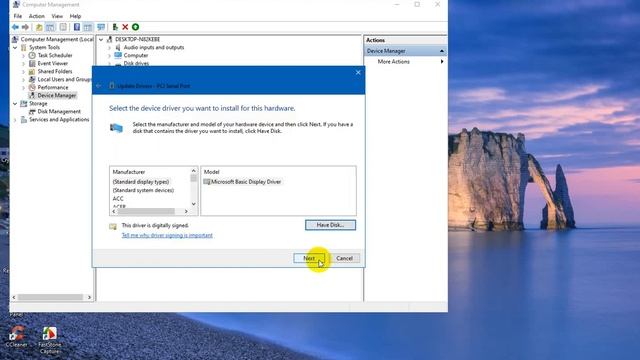Open the Action menu

(x=37, y=16)
